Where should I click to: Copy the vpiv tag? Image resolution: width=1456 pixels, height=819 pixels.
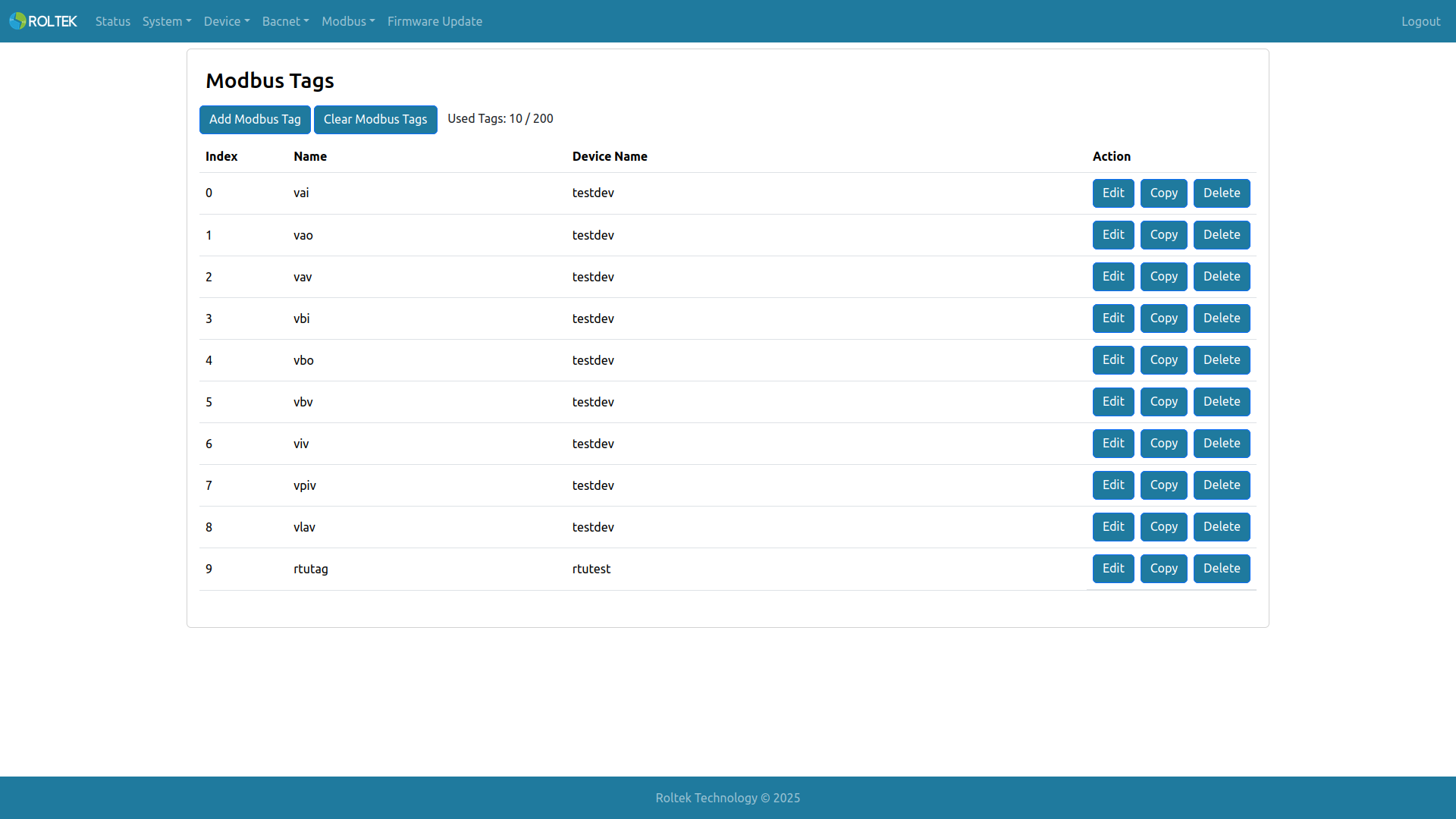tap(1163, 485)
